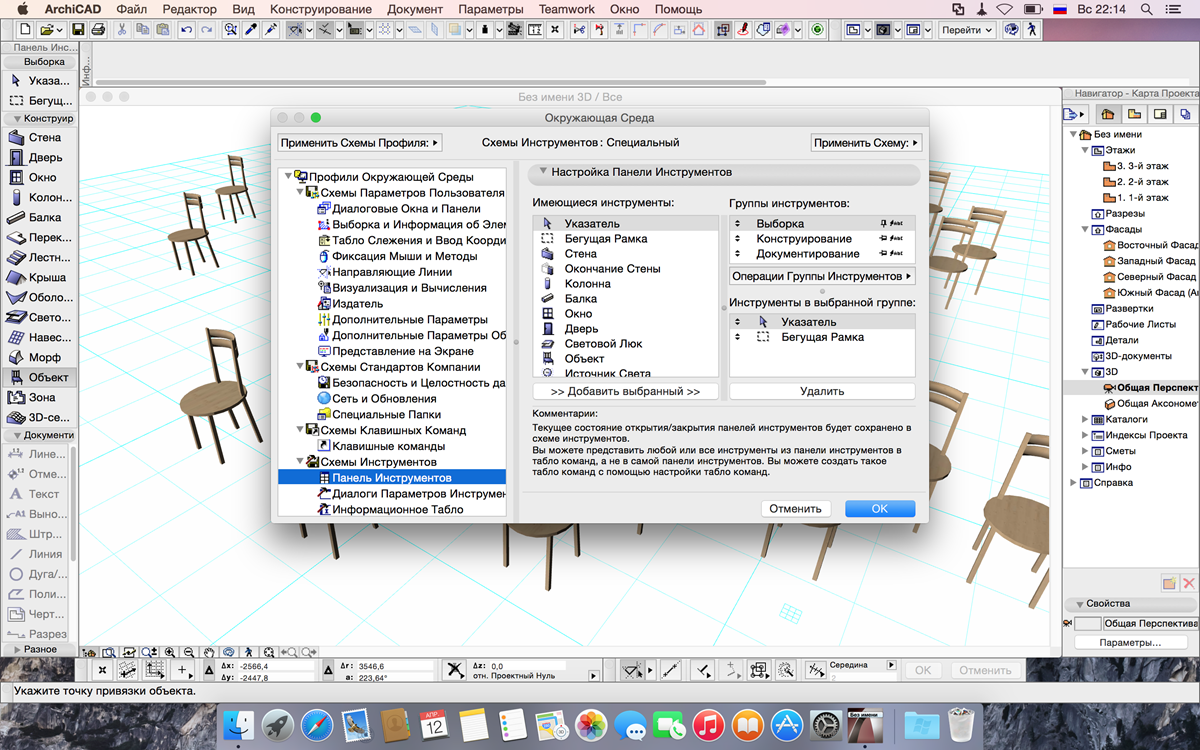Select Конструирование tool group

[804, 239]
